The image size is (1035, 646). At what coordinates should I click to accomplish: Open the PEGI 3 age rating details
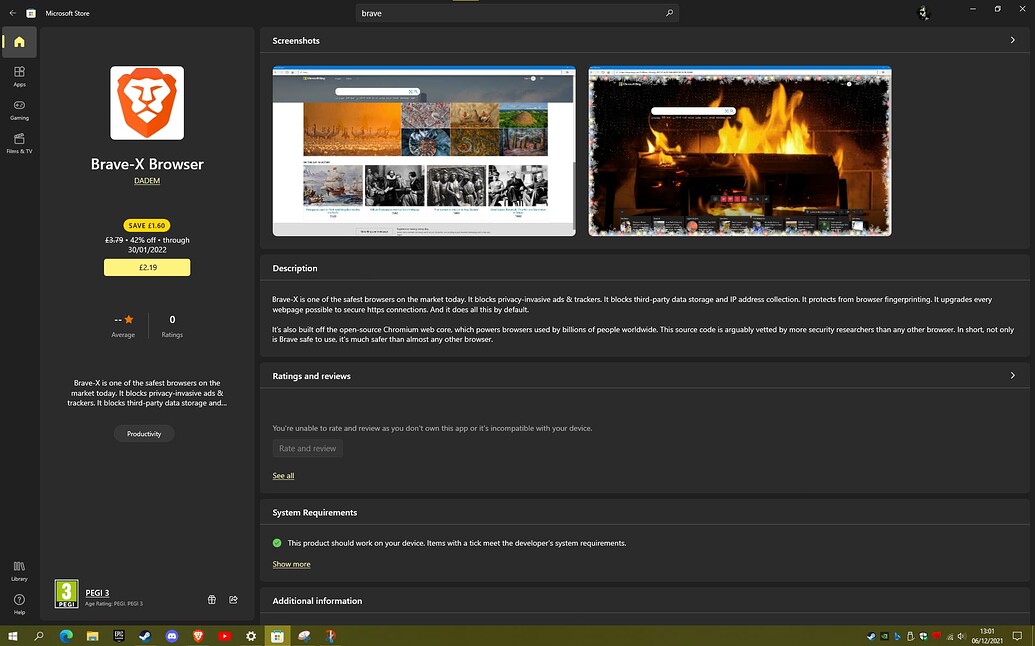coord(97,592)
